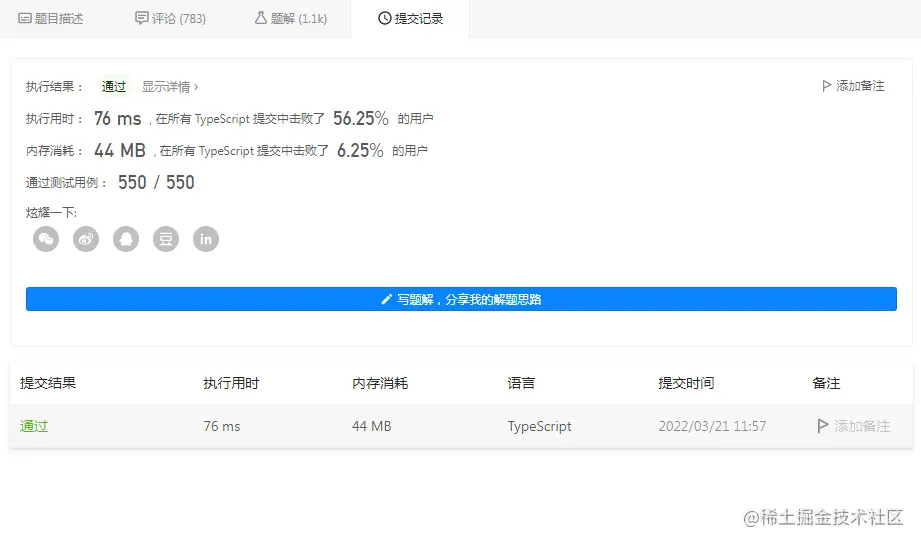The height and width of the screenshot is (545, 921).
Task: Share the result via the Douban icon
Action: coord(166,239)
